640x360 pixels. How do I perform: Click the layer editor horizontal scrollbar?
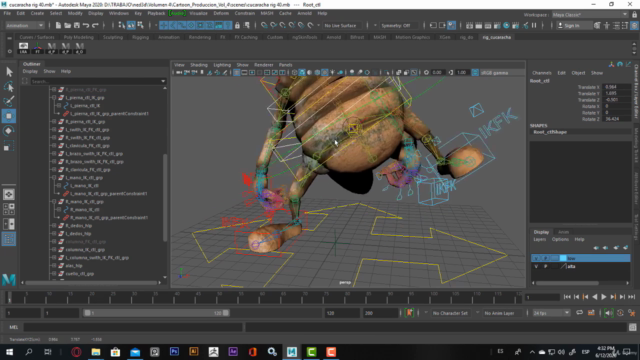[567, 283]
